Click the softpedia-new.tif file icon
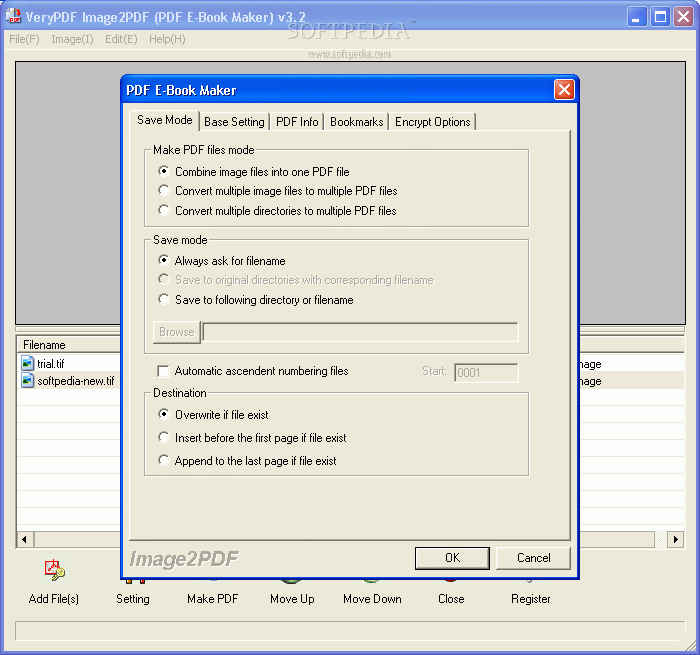The height and width of the screenshot is (655, 700). (x=28, y=380)
